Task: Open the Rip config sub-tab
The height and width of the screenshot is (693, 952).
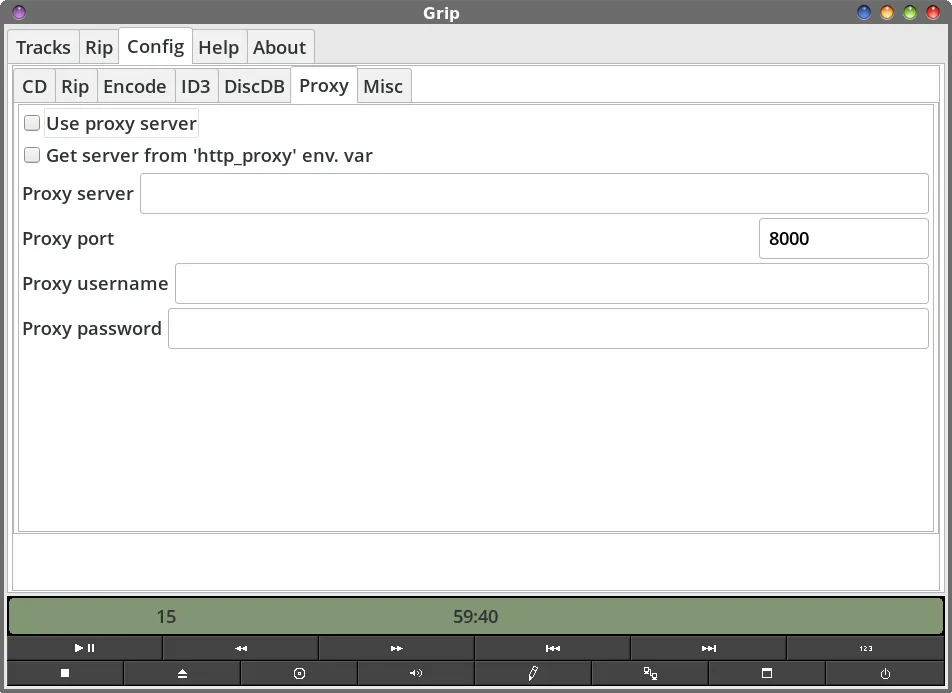Action: [75, 86]
